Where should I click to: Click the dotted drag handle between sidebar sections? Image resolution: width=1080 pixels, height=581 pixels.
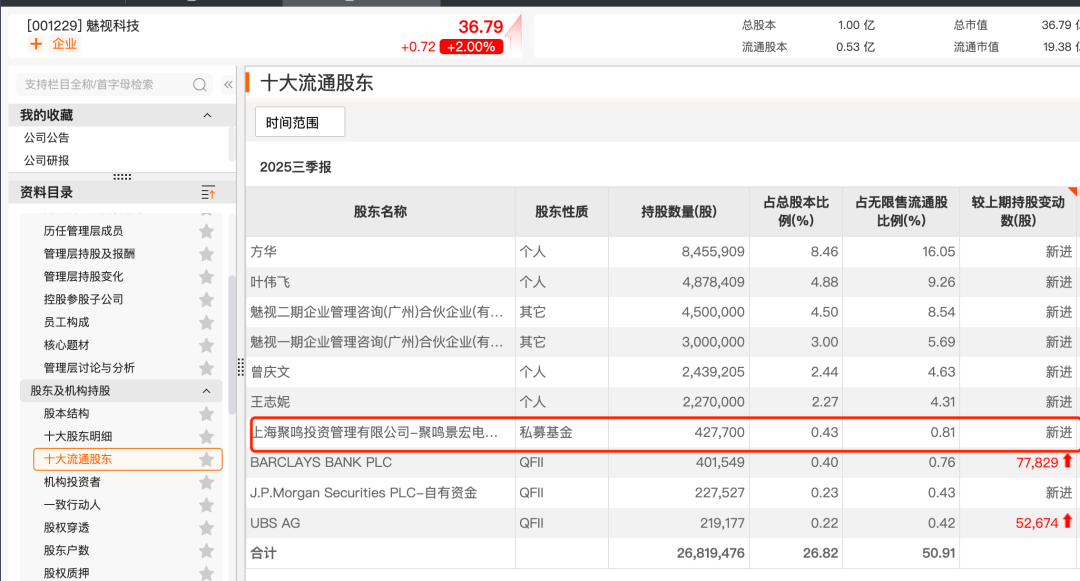(x=120, y=175)
